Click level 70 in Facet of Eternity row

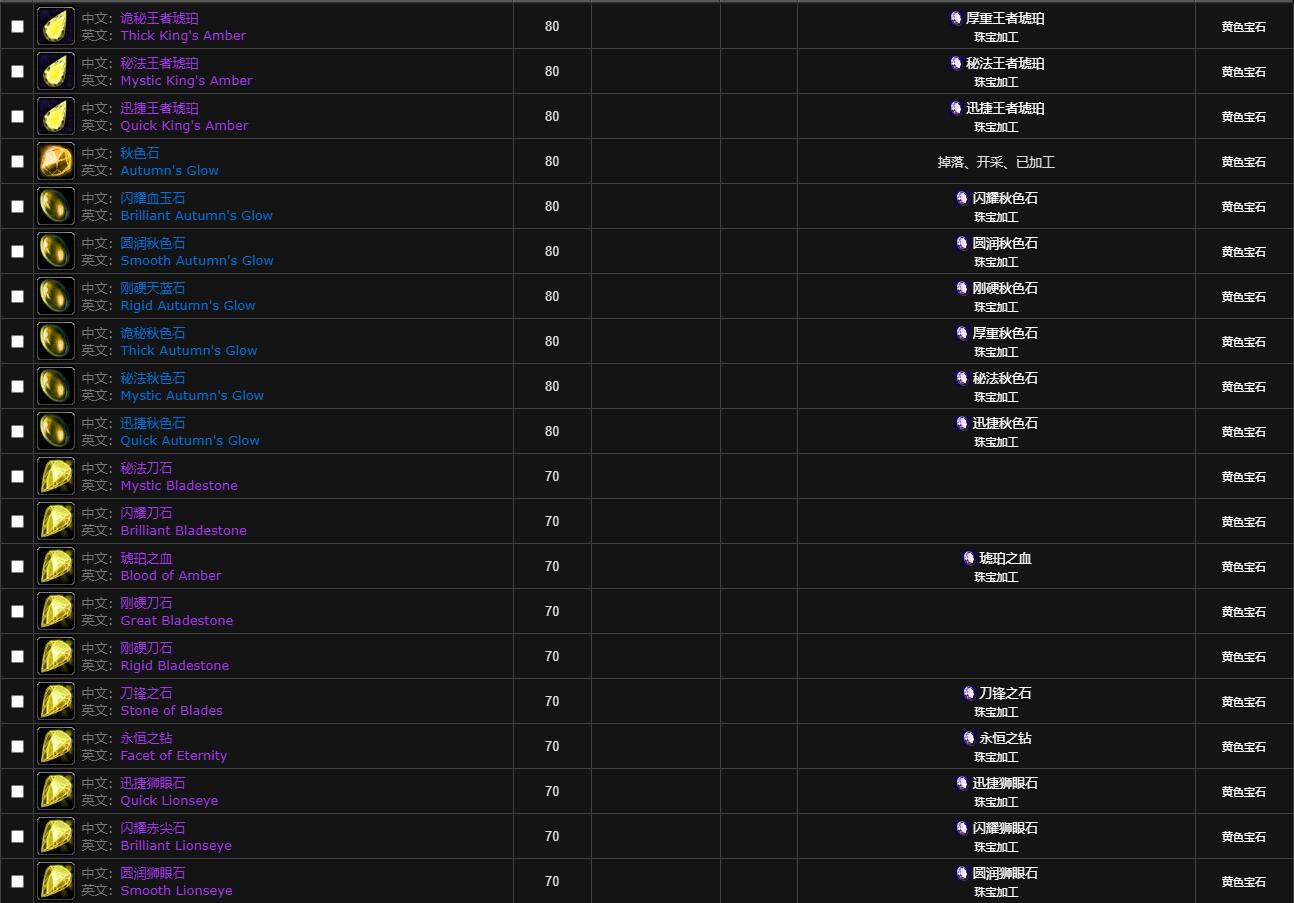point(552,746)
